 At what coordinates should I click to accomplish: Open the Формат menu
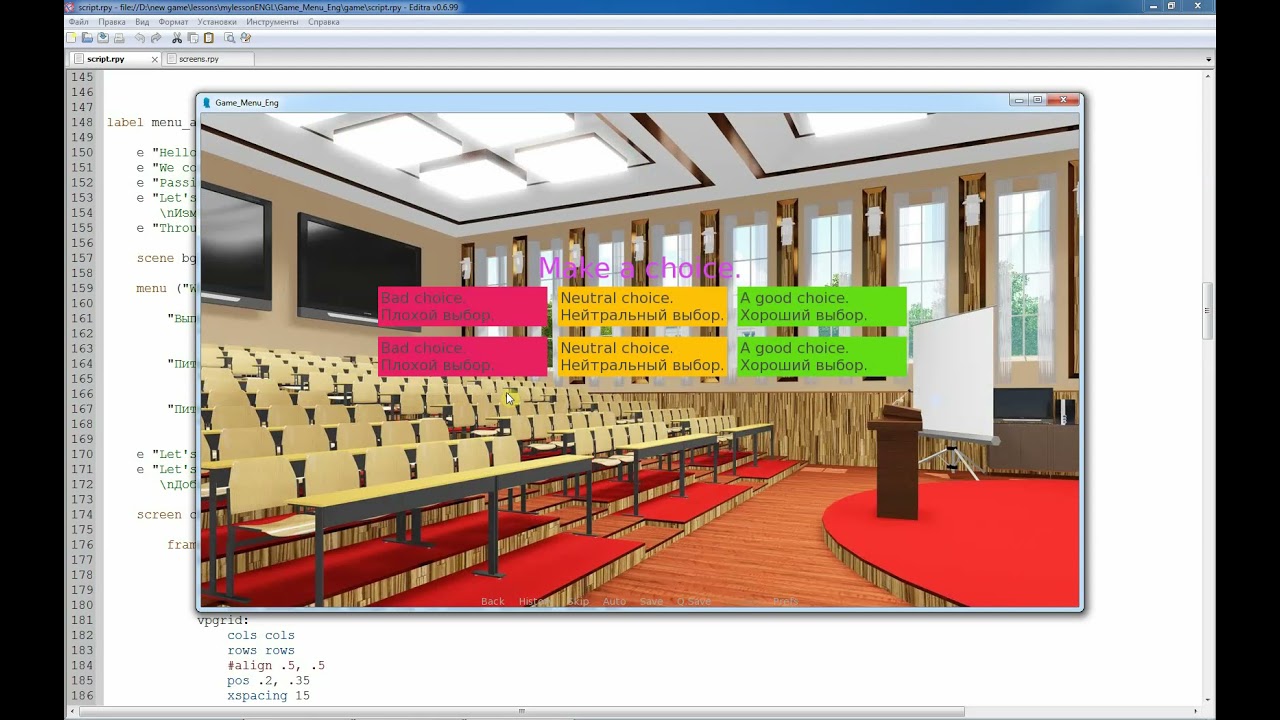click(173, 21)
